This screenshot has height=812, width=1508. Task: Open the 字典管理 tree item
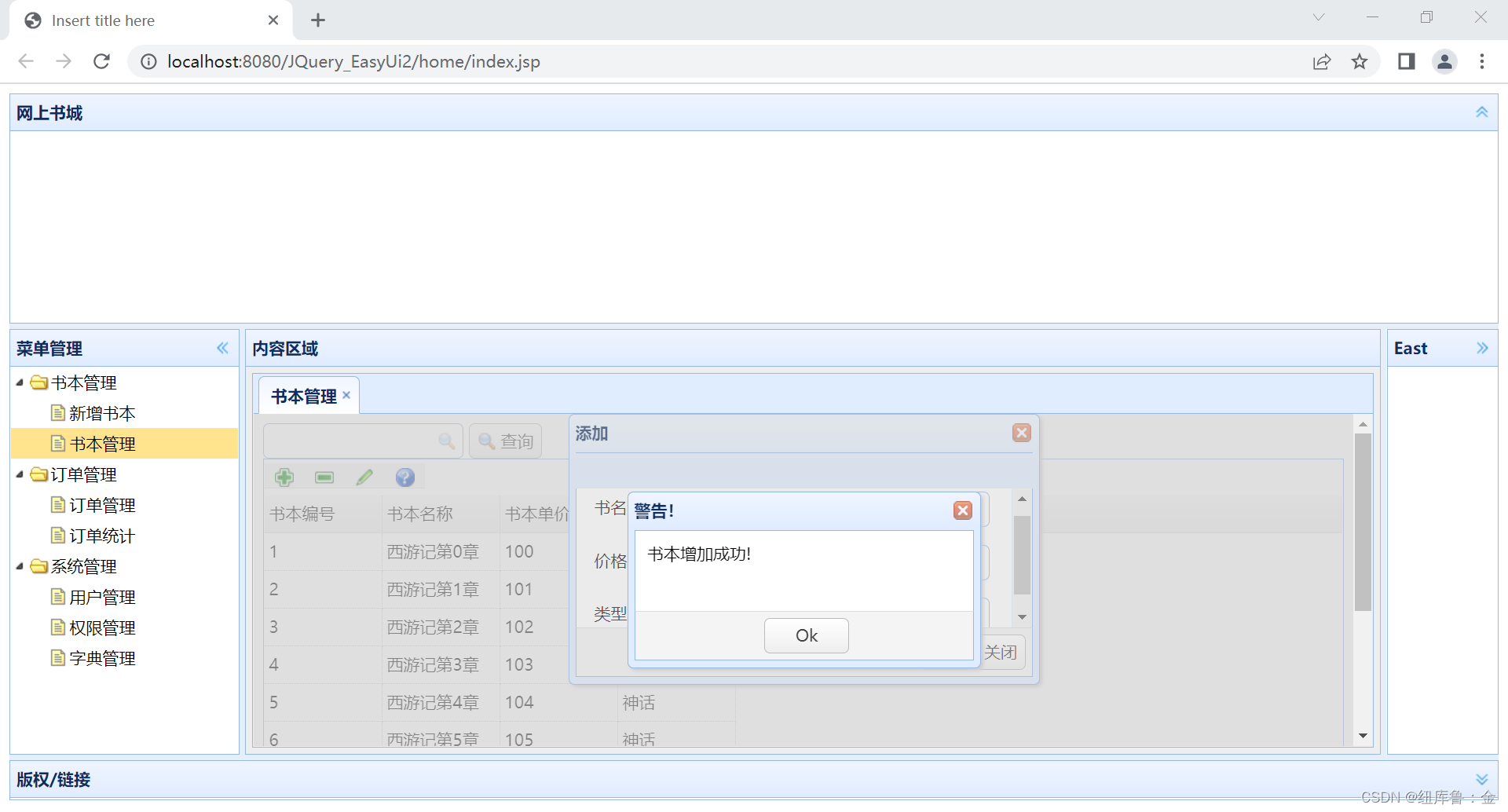pyautogui.click(x=102, y=658)
